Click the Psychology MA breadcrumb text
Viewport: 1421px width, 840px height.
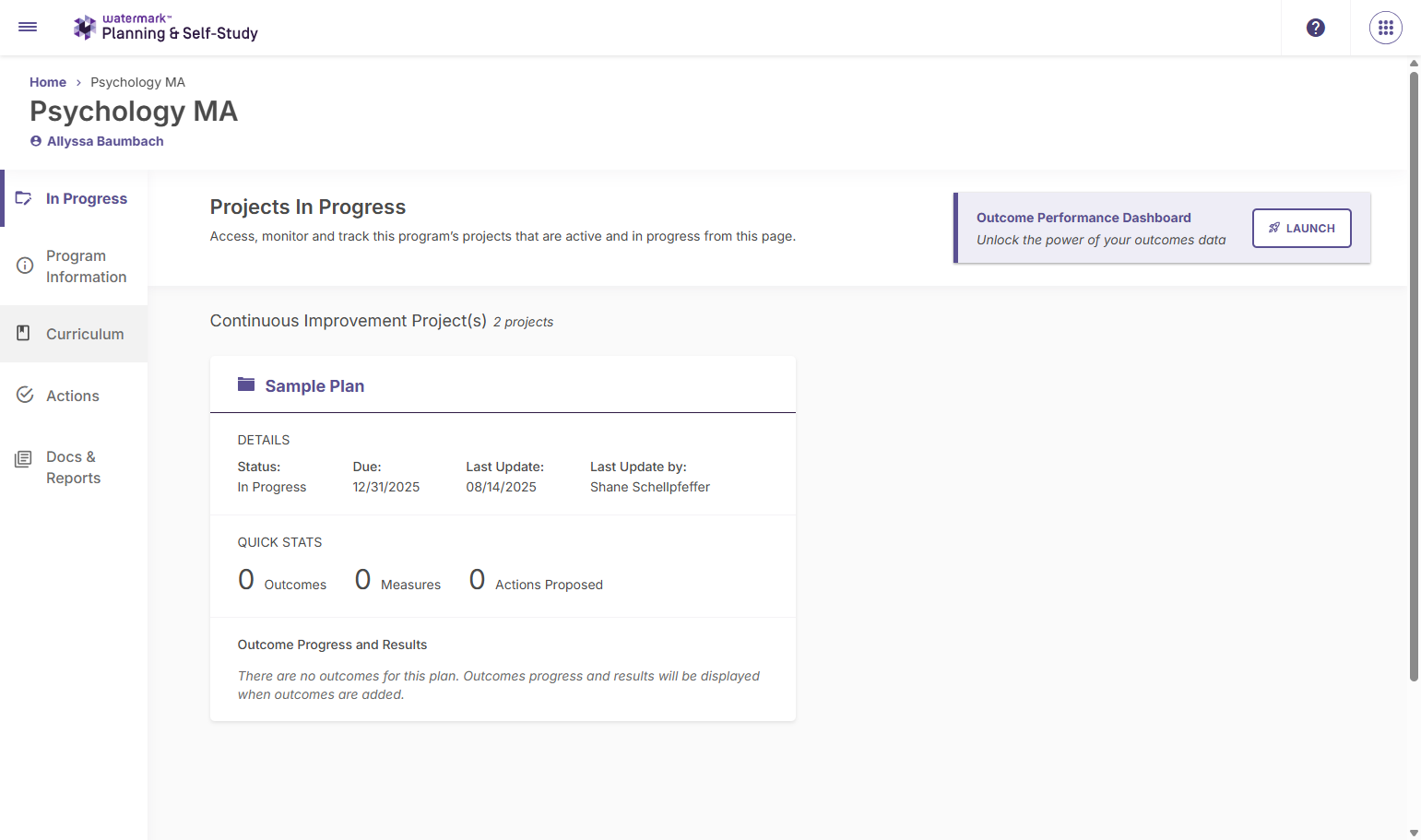137,82
